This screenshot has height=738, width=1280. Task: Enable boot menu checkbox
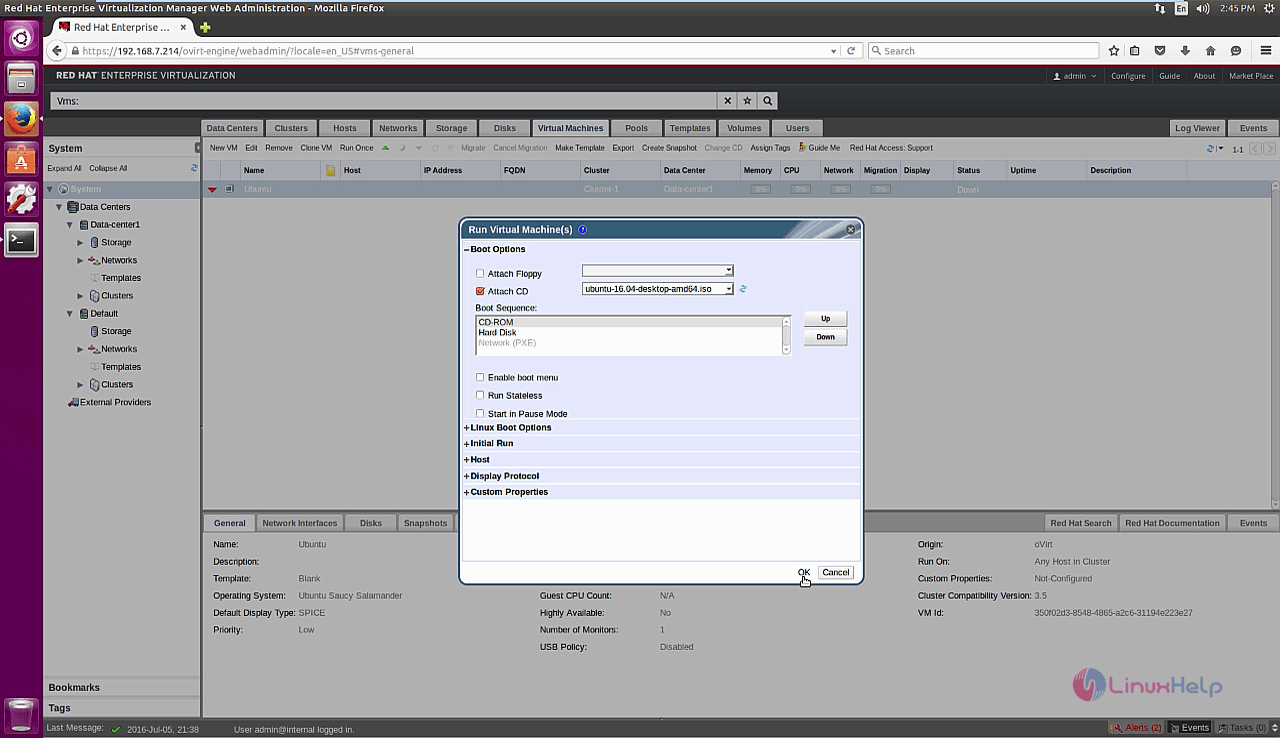point(480,377)
